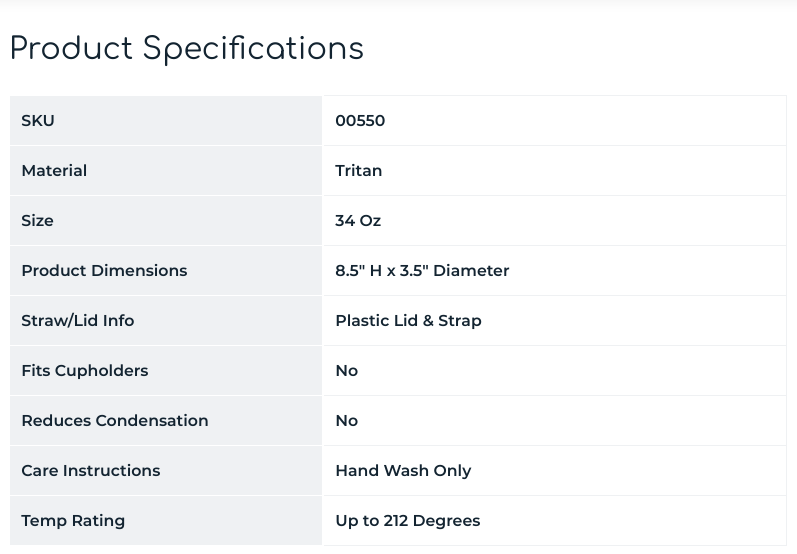Click the Hand Wash Only value

click(x=403, y=471)
